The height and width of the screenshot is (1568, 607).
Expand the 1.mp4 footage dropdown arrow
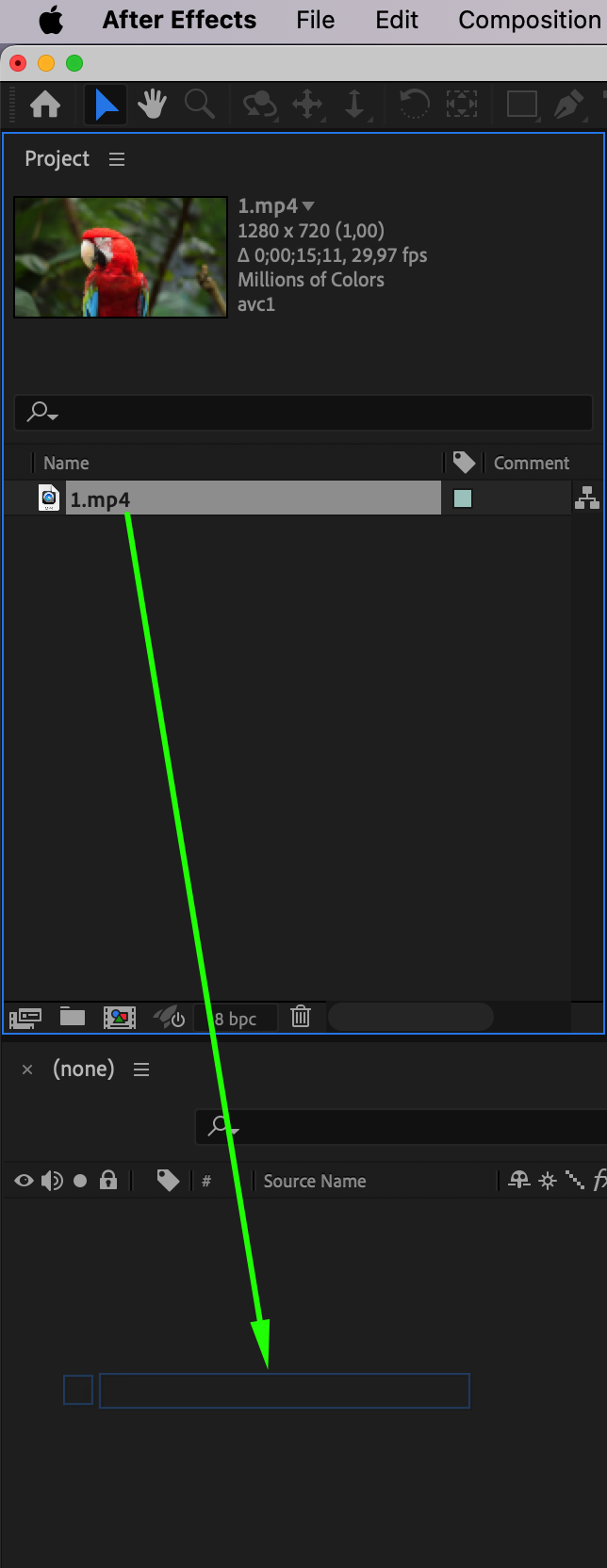[308, 205]
